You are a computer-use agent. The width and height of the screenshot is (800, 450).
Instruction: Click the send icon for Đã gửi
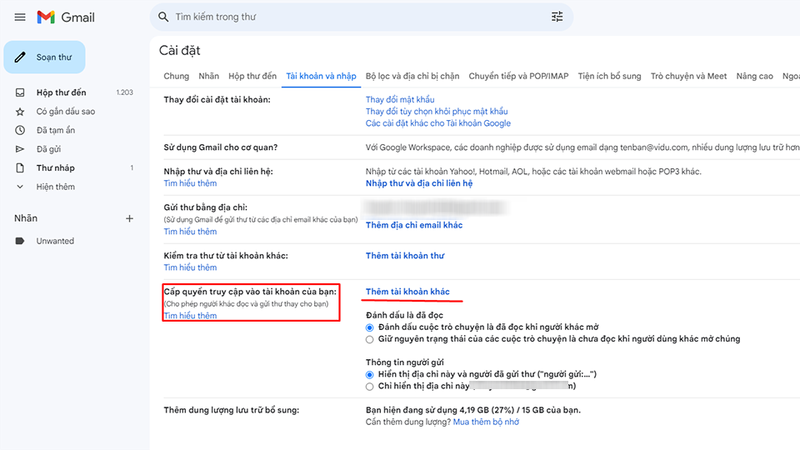[20, 149]
